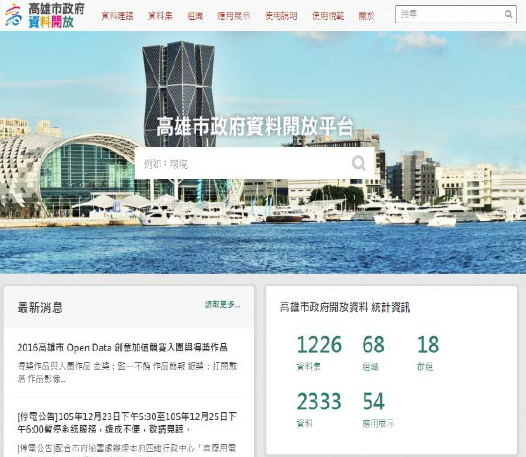Open the 使用說明 menu item

(x=281, y=16)
